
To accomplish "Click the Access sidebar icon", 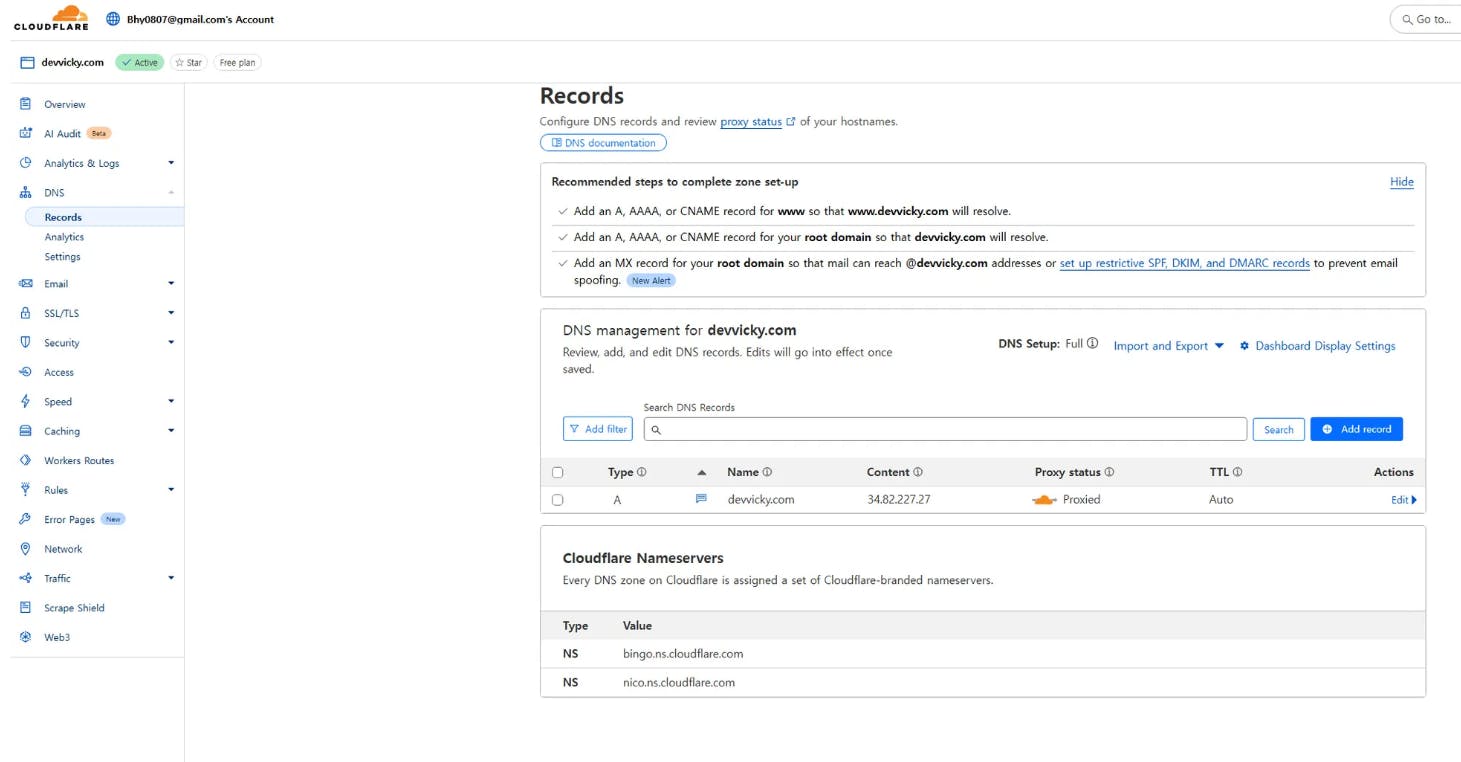I will pyautogui.click(x=26, y=372).
